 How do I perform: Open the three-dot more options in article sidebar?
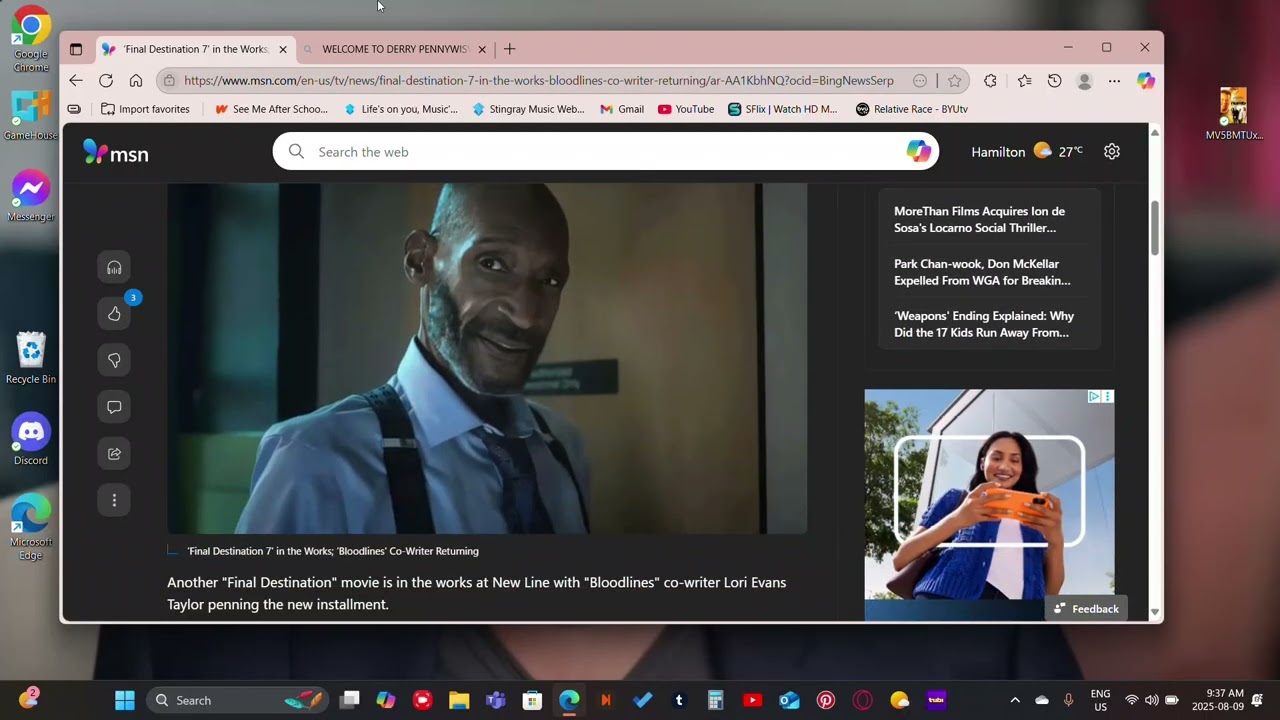(114, 500)
